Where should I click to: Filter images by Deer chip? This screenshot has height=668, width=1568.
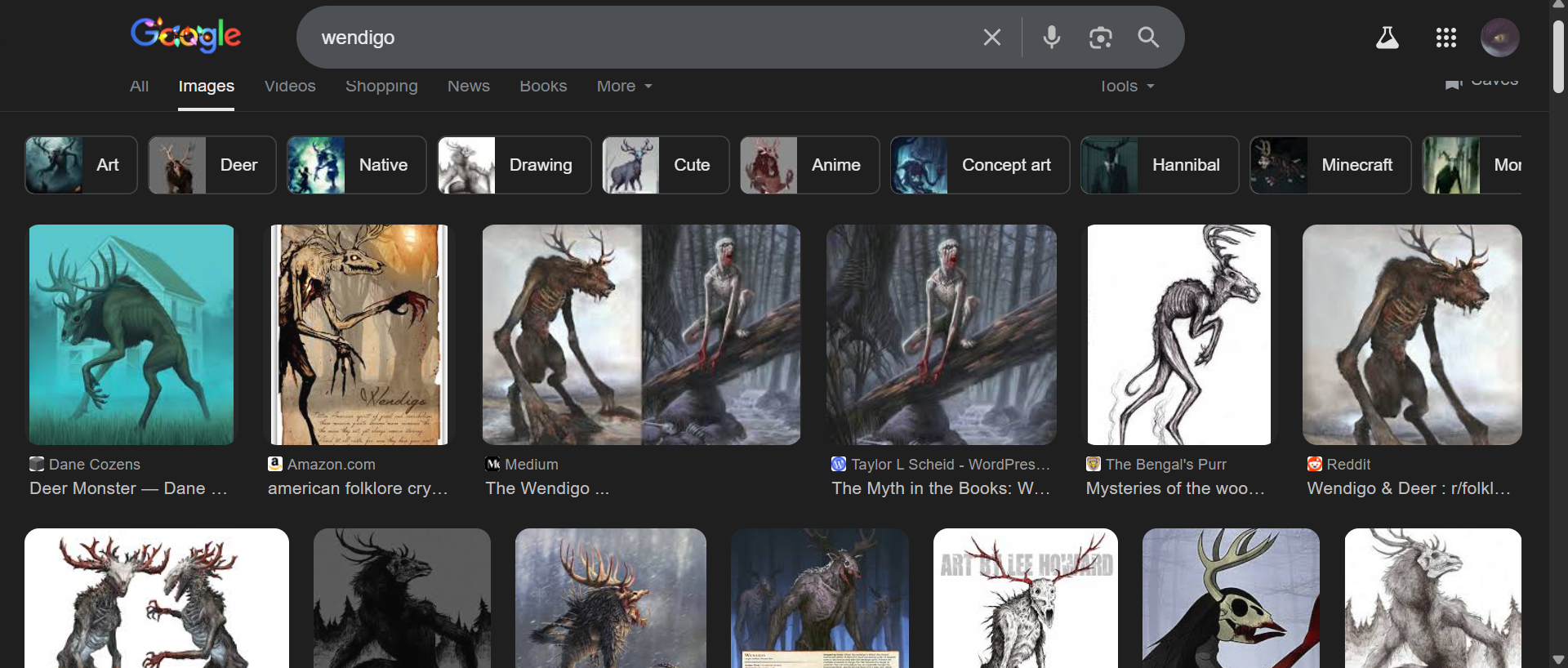pyautogui.click(x=212, y=165)
